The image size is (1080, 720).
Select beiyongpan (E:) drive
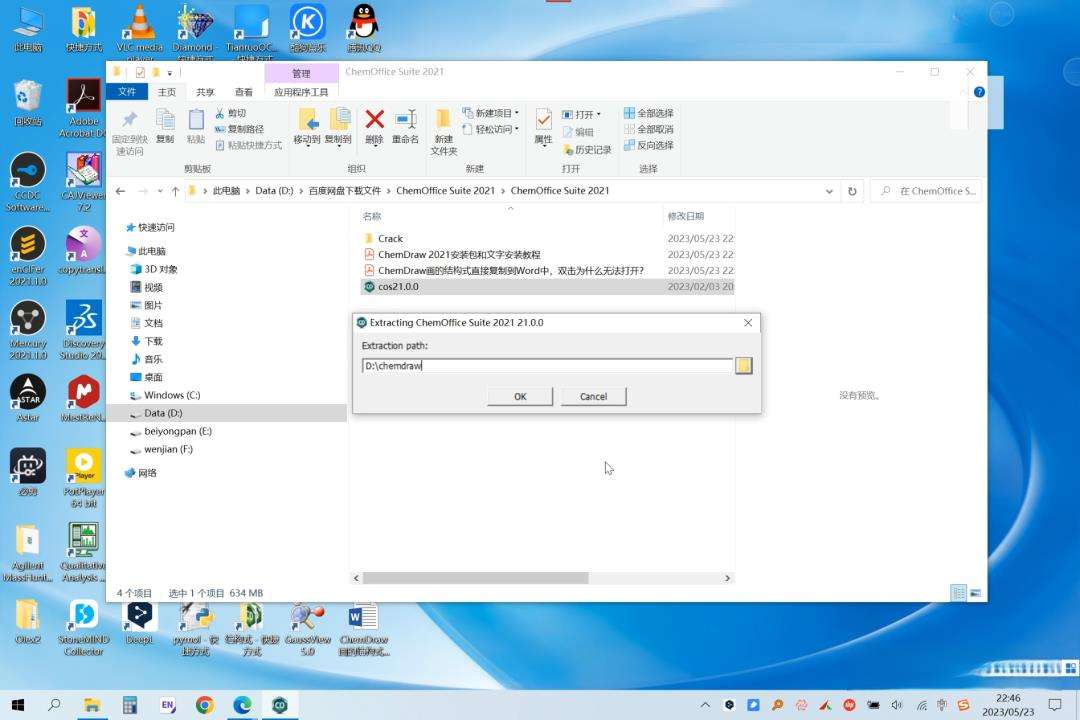[172, 431]
